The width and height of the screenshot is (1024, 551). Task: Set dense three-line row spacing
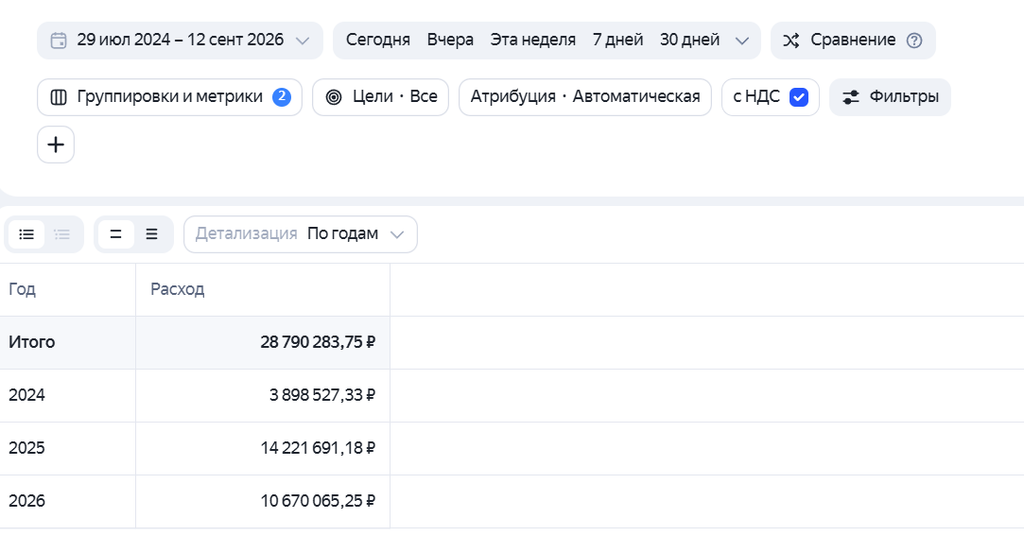click(x=152, y=234)
